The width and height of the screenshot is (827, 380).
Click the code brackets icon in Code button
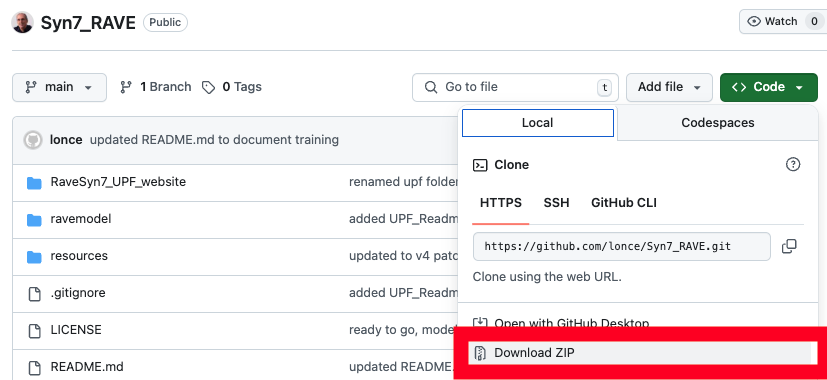(x=739, y=87)
